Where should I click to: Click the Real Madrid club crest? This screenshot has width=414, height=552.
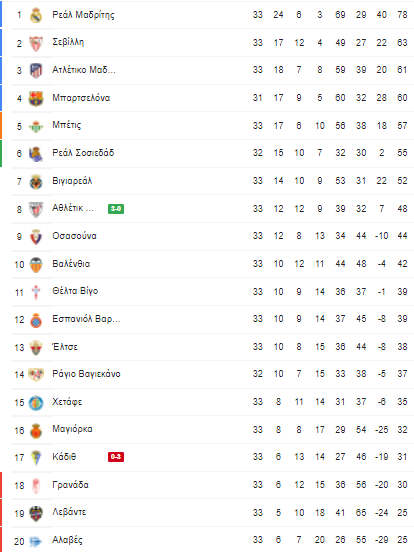(x=36, y=15)
